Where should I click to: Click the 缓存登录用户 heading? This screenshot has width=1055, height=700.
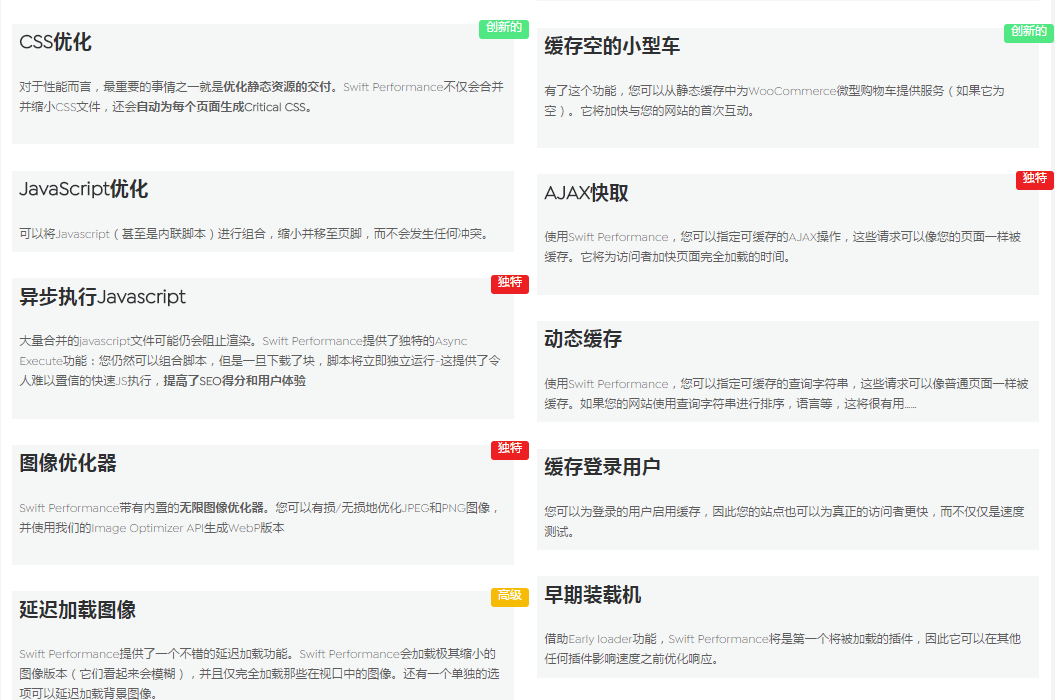click(x=602, y=467)
